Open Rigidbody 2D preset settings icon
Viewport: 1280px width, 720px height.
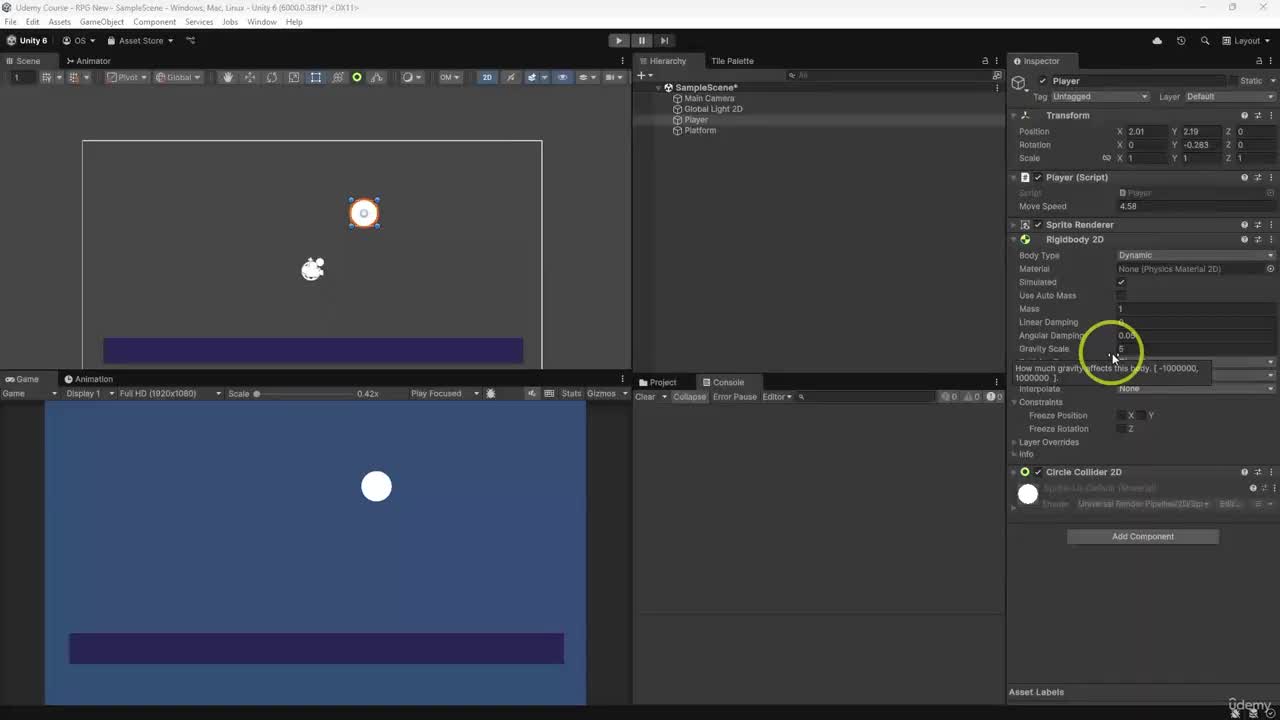1258,240
